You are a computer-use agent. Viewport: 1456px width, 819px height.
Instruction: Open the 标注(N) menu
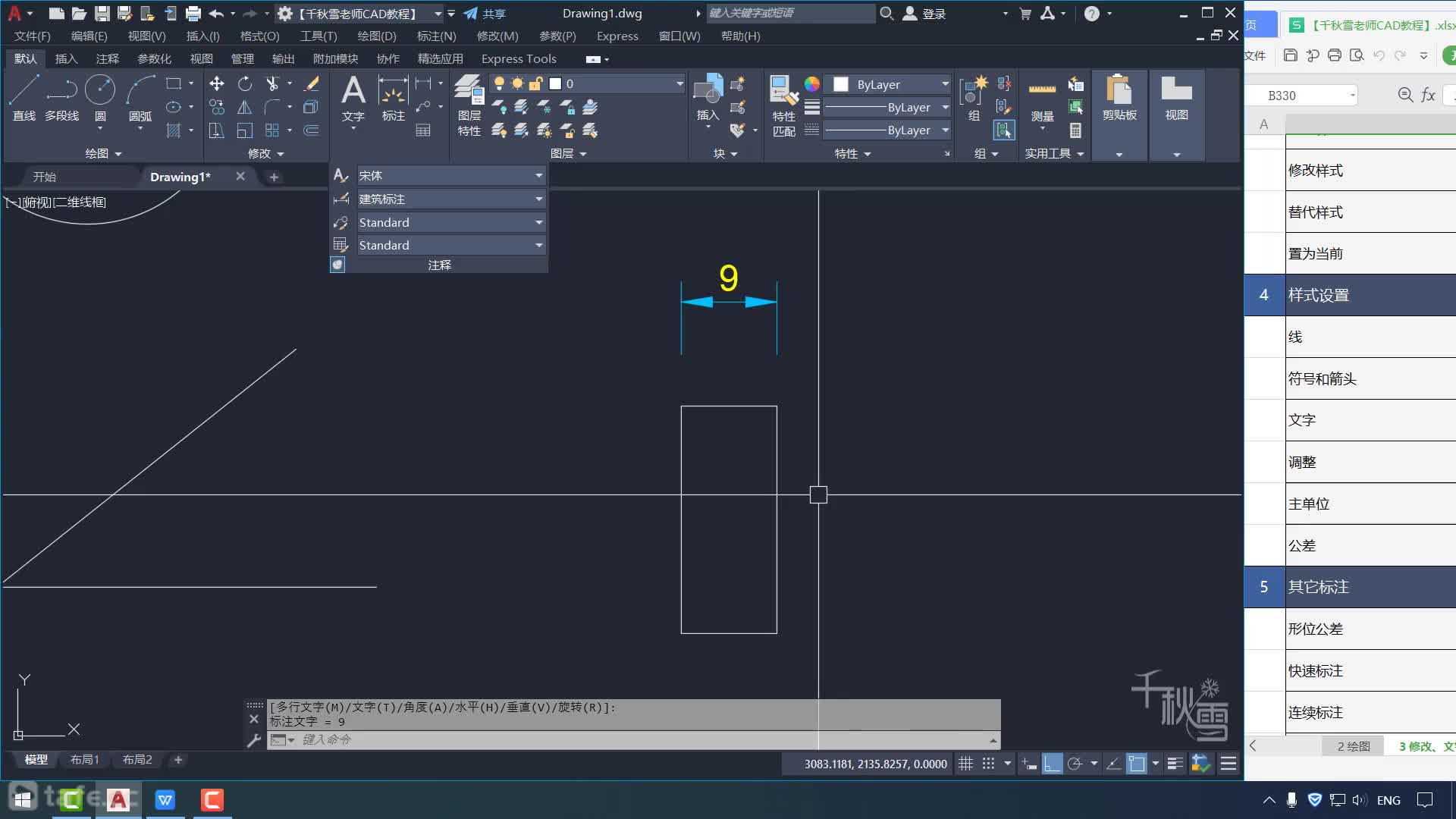click(x=436, y=36)
